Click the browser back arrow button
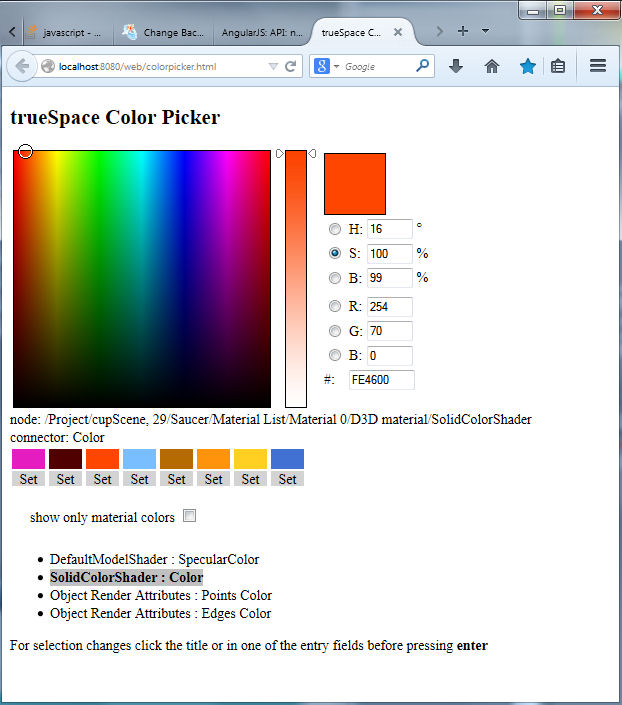The width and height of the screenshot is (622, 705). pyautogui.click(x=21, y=67)
